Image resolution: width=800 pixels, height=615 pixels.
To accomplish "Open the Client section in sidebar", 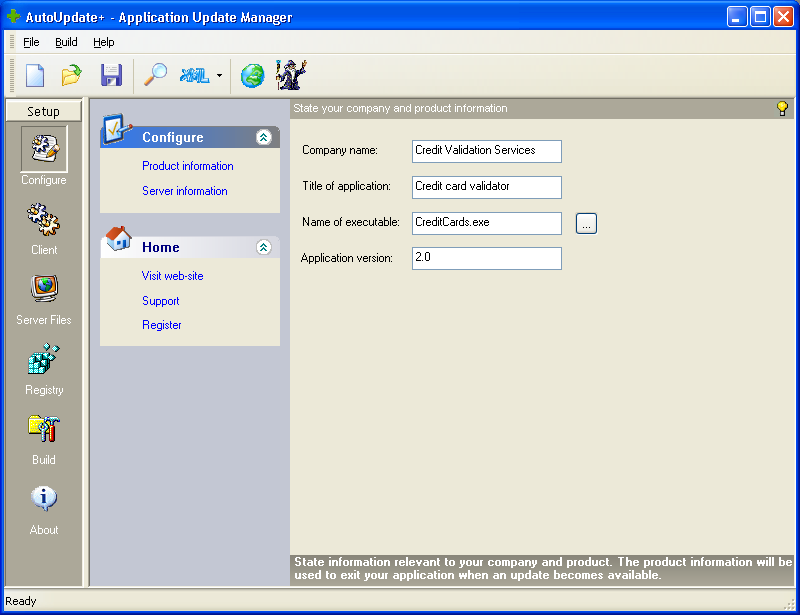I will click(44, 228).
